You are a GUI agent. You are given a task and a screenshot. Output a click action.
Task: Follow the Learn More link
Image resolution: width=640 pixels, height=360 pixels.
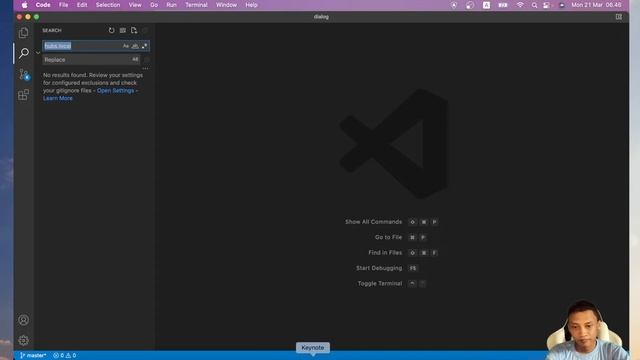tap(58, 98)
